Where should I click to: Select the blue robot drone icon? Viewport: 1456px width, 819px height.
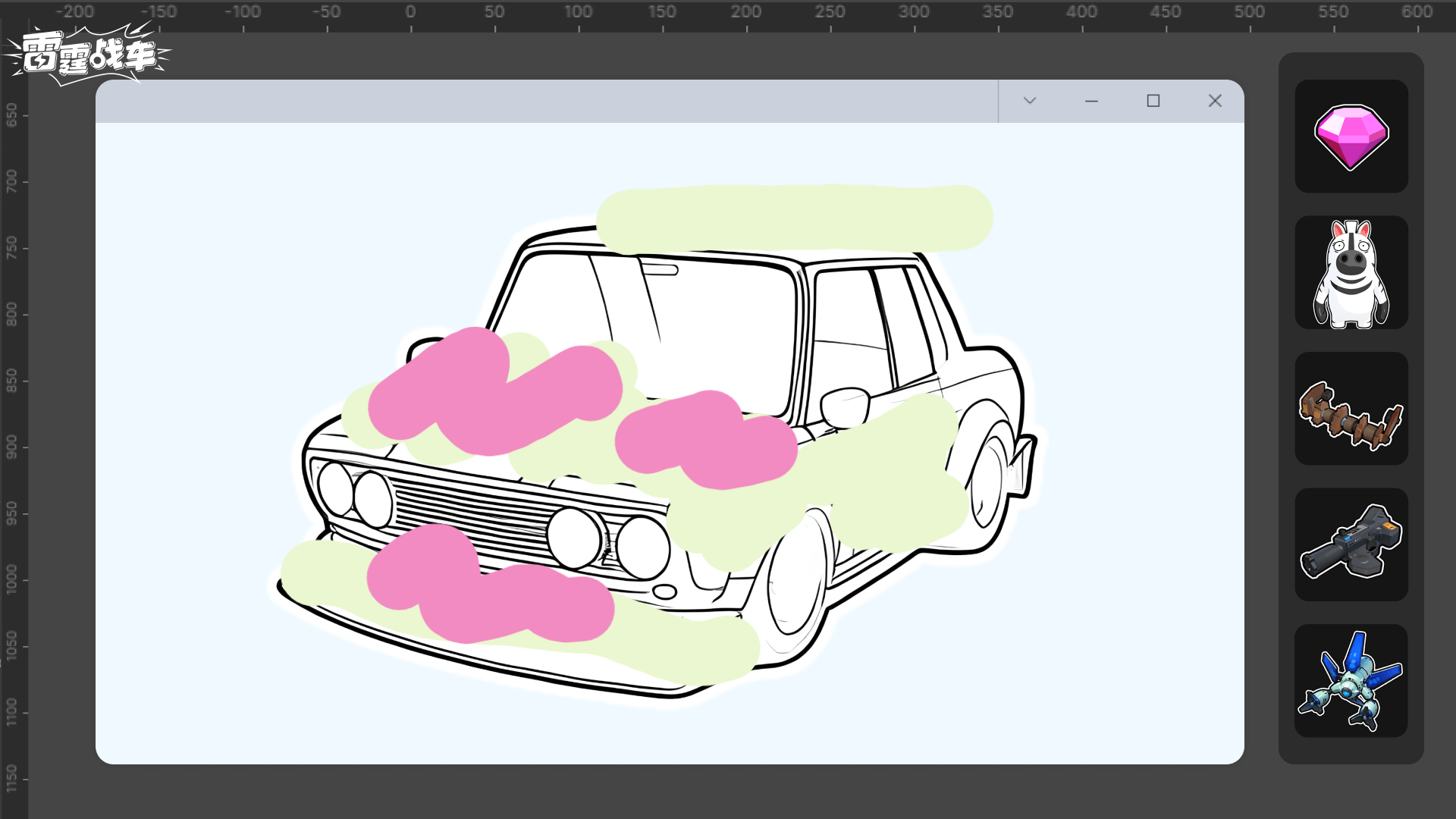1351,681
